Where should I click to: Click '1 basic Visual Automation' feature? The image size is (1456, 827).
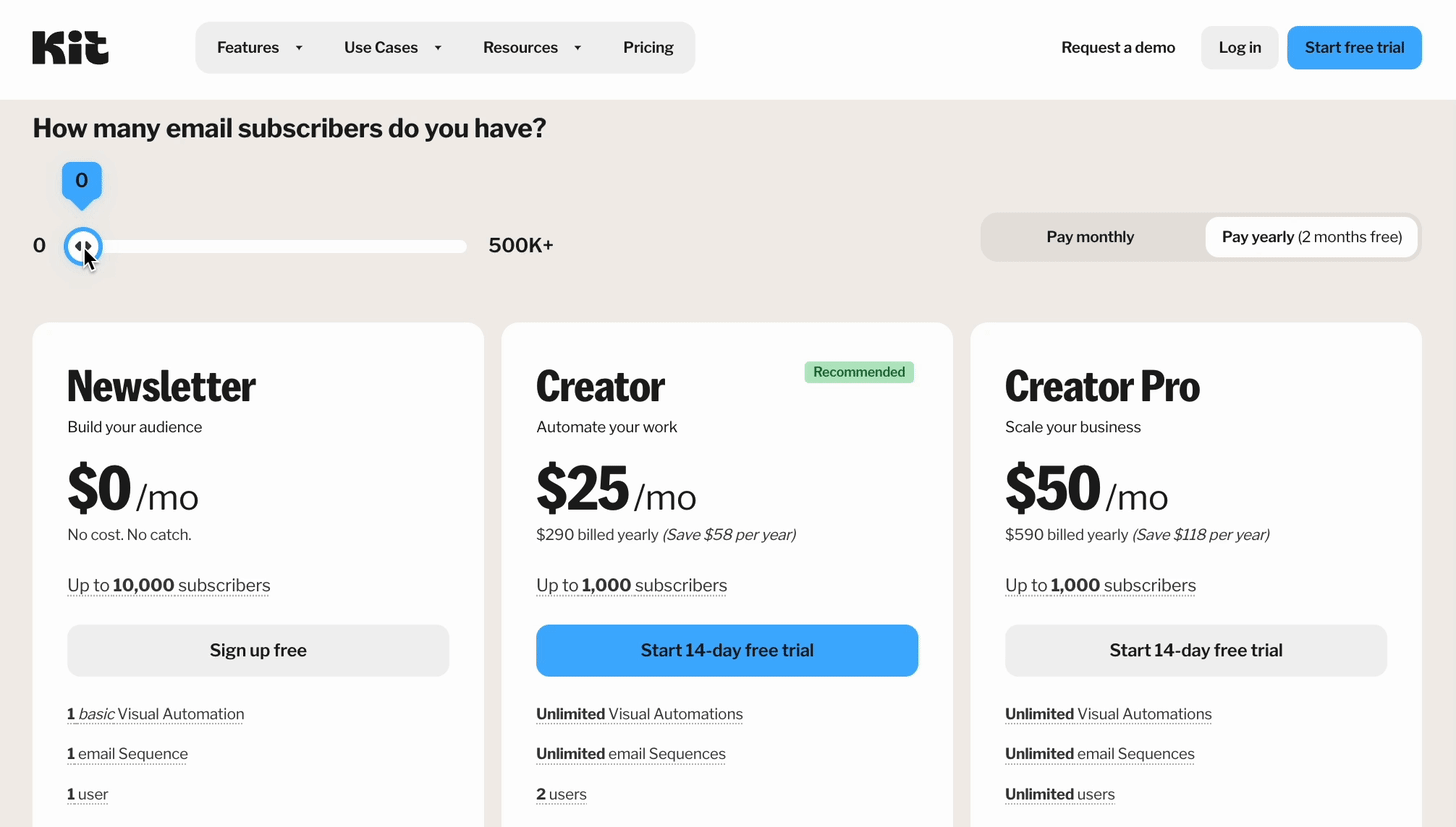pyautogui.click(x=156, y=714)
